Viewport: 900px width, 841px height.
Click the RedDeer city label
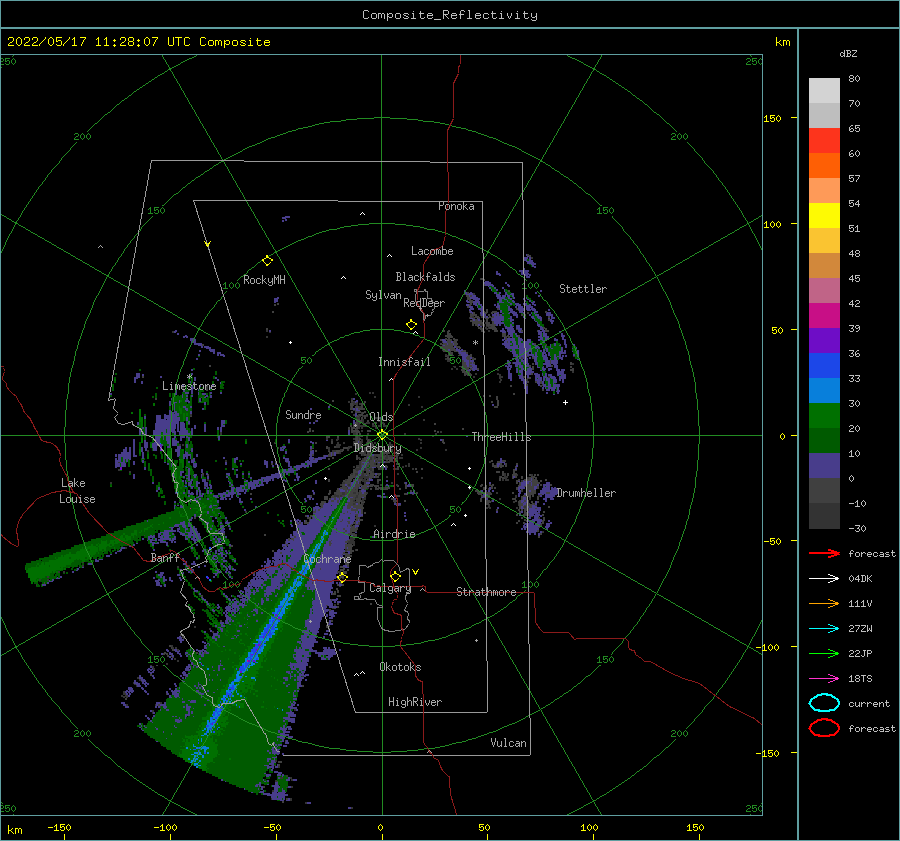click(x=424, y=303)
